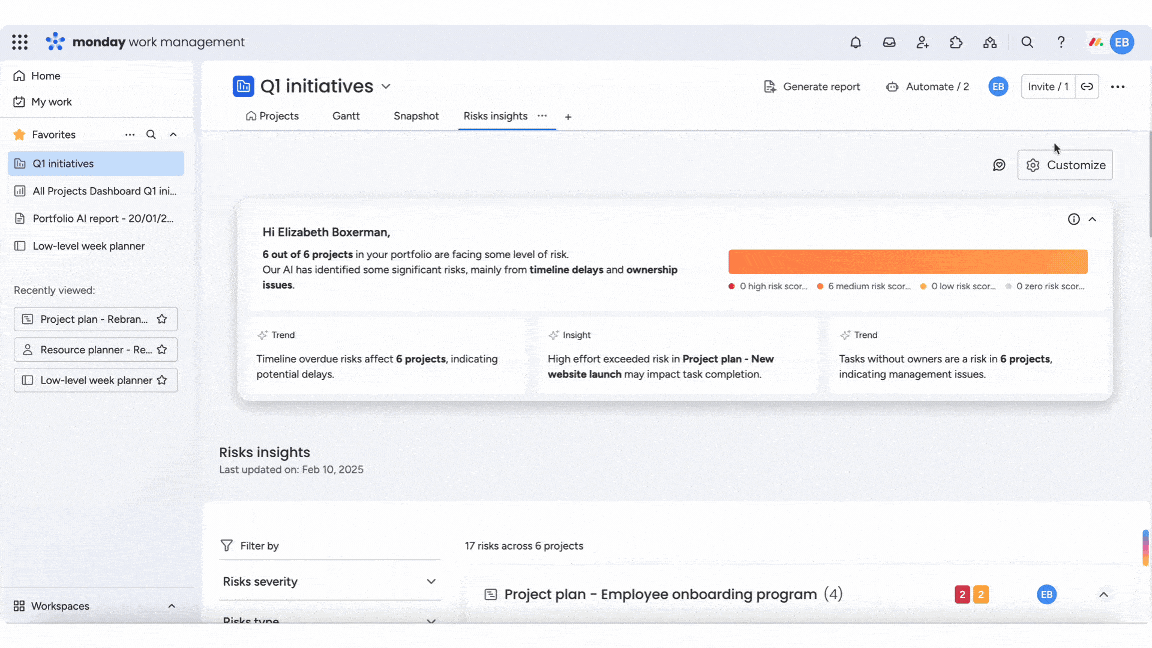Search within Favorites

click(x=151, y=134)
